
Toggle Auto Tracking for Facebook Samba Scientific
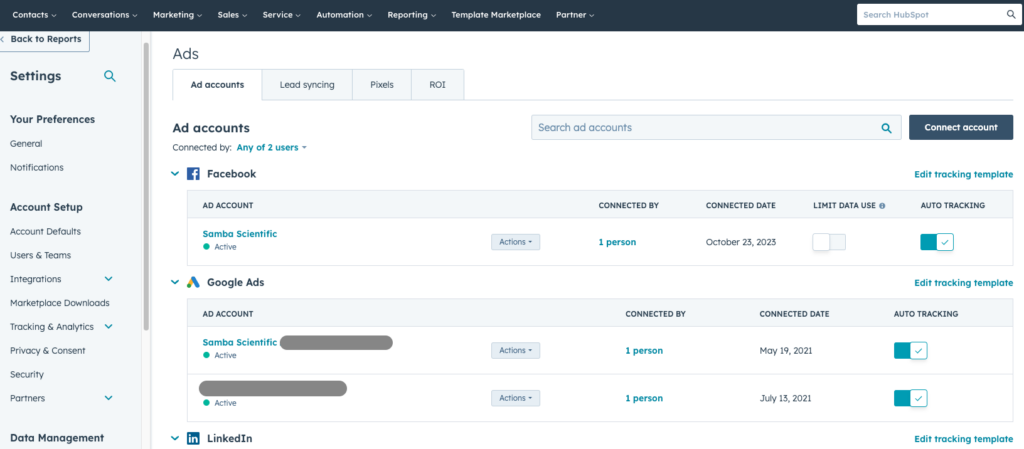tap(937, 242)
